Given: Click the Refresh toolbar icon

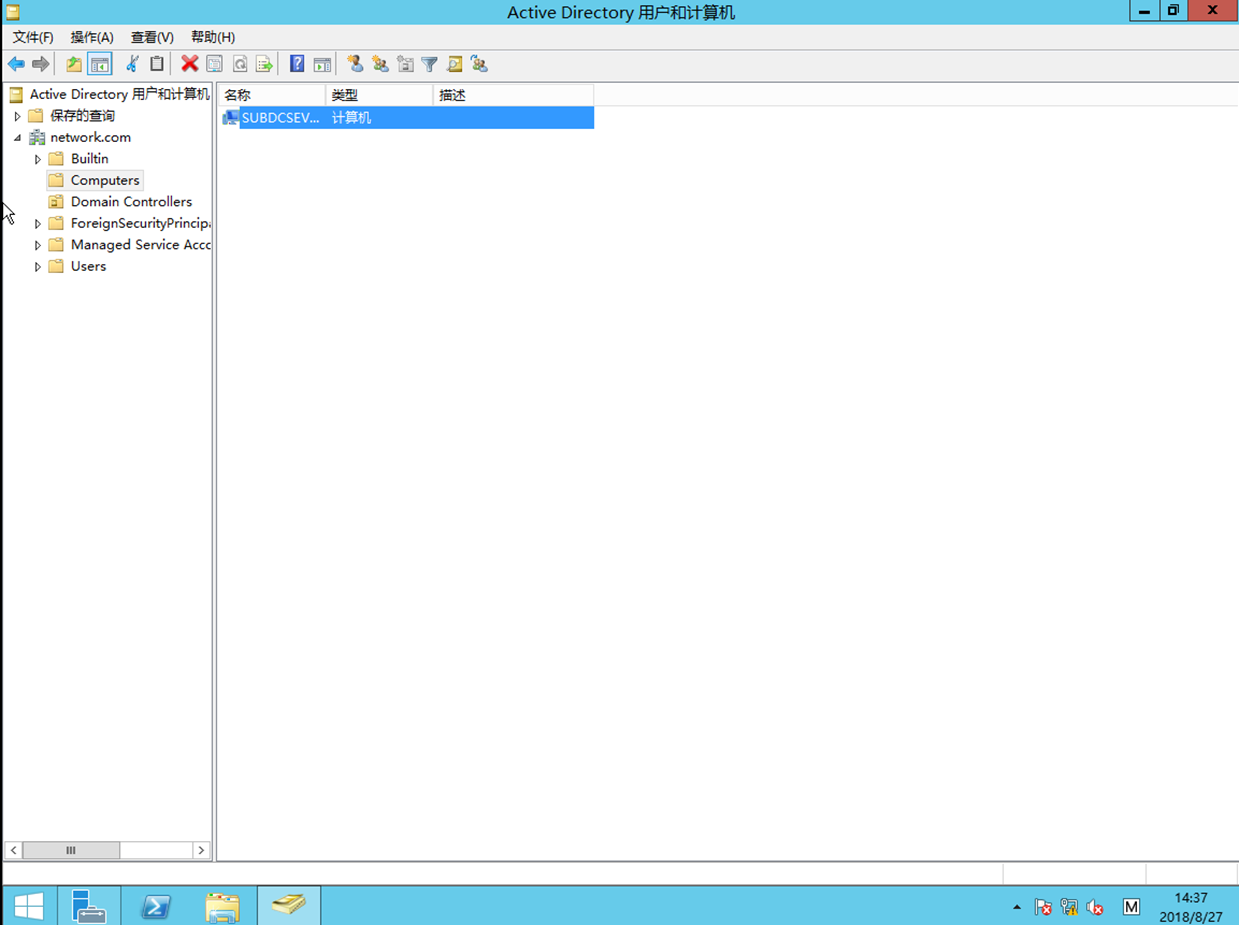Looking at the screenshot, I should click(240, 64).
